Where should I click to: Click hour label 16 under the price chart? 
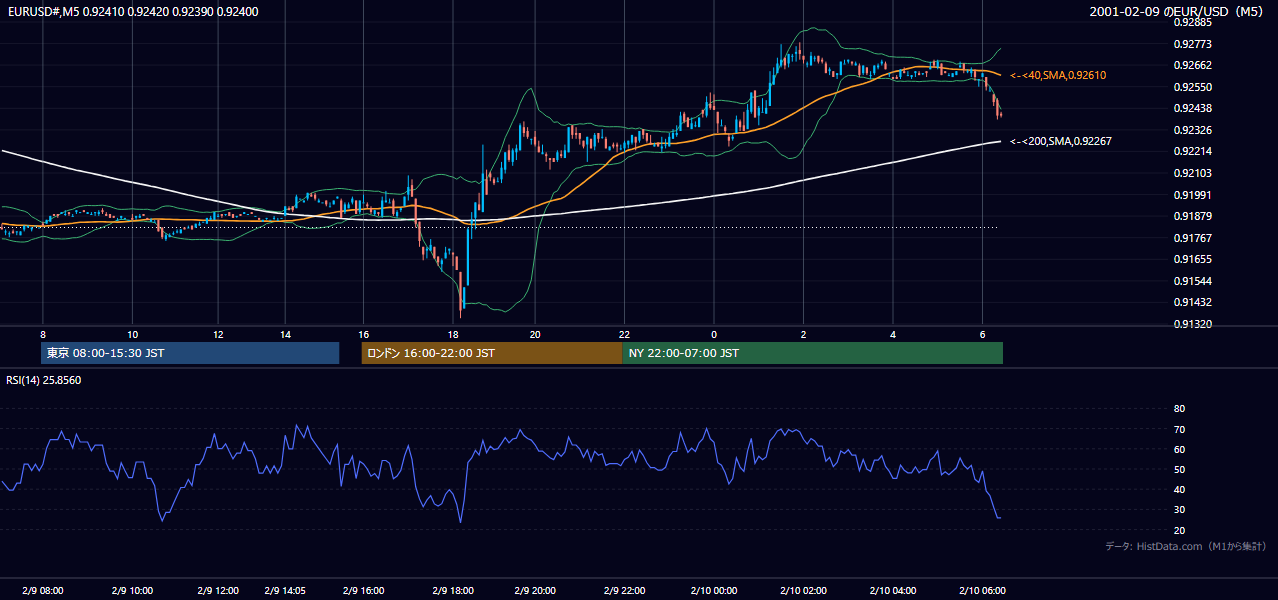point(364,334)
